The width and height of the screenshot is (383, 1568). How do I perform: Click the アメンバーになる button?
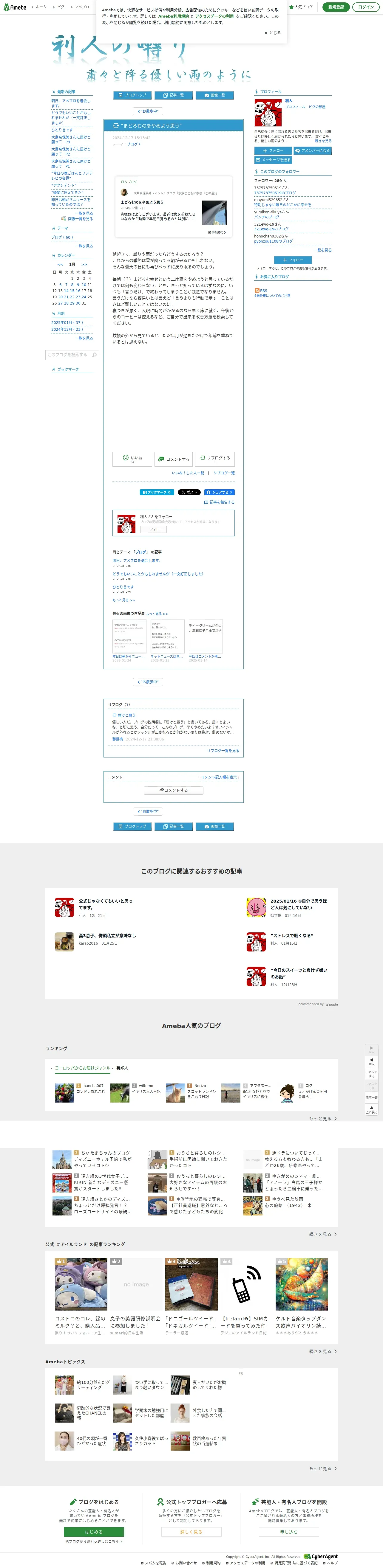[312, 150]
